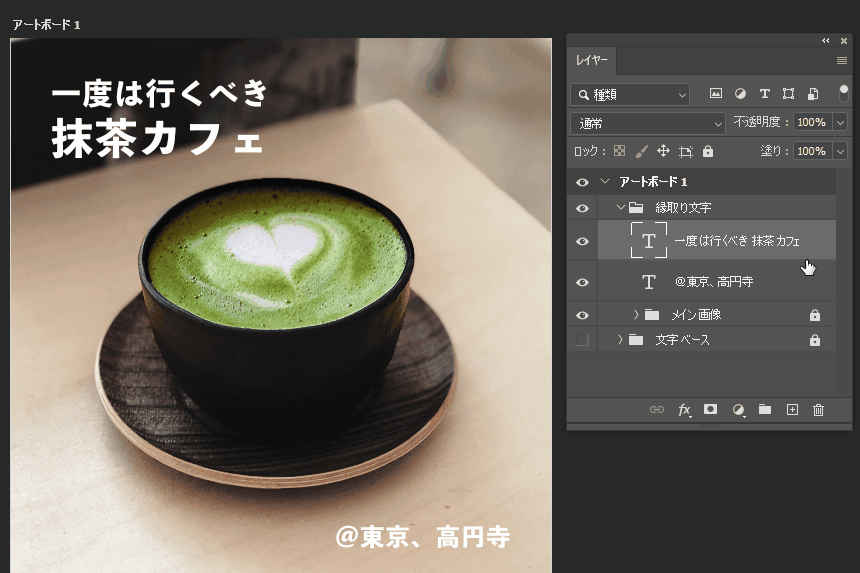The image size is (860, 573).
Task: Click the link layers icon
Action: click(657, 410)
